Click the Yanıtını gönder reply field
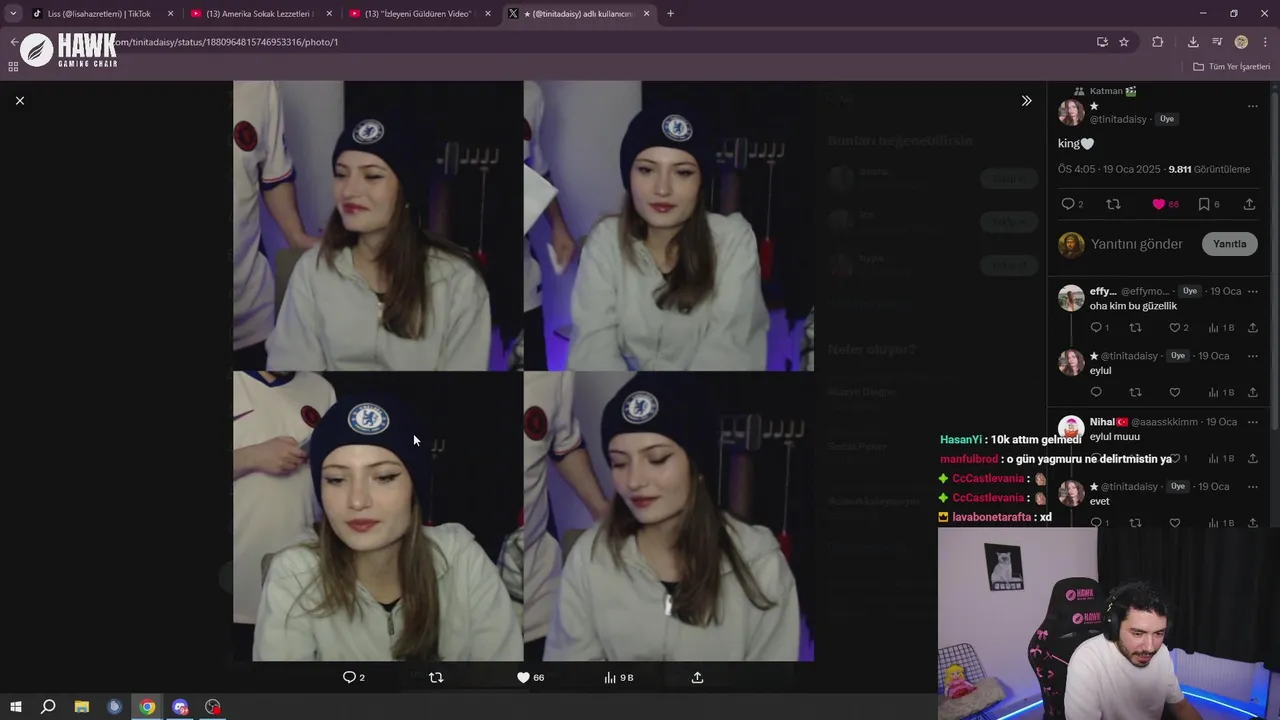This screenshot has height=720, width=1280. click(x=1137, y=244)
